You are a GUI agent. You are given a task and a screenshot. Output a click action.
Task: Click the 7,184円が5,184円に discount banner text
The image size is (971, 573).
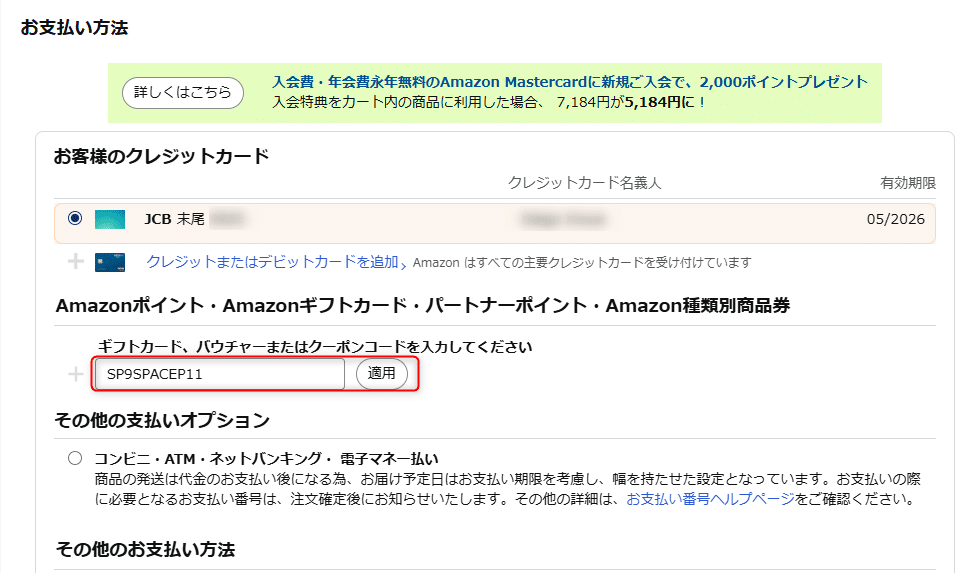click(x=631, y=102)
